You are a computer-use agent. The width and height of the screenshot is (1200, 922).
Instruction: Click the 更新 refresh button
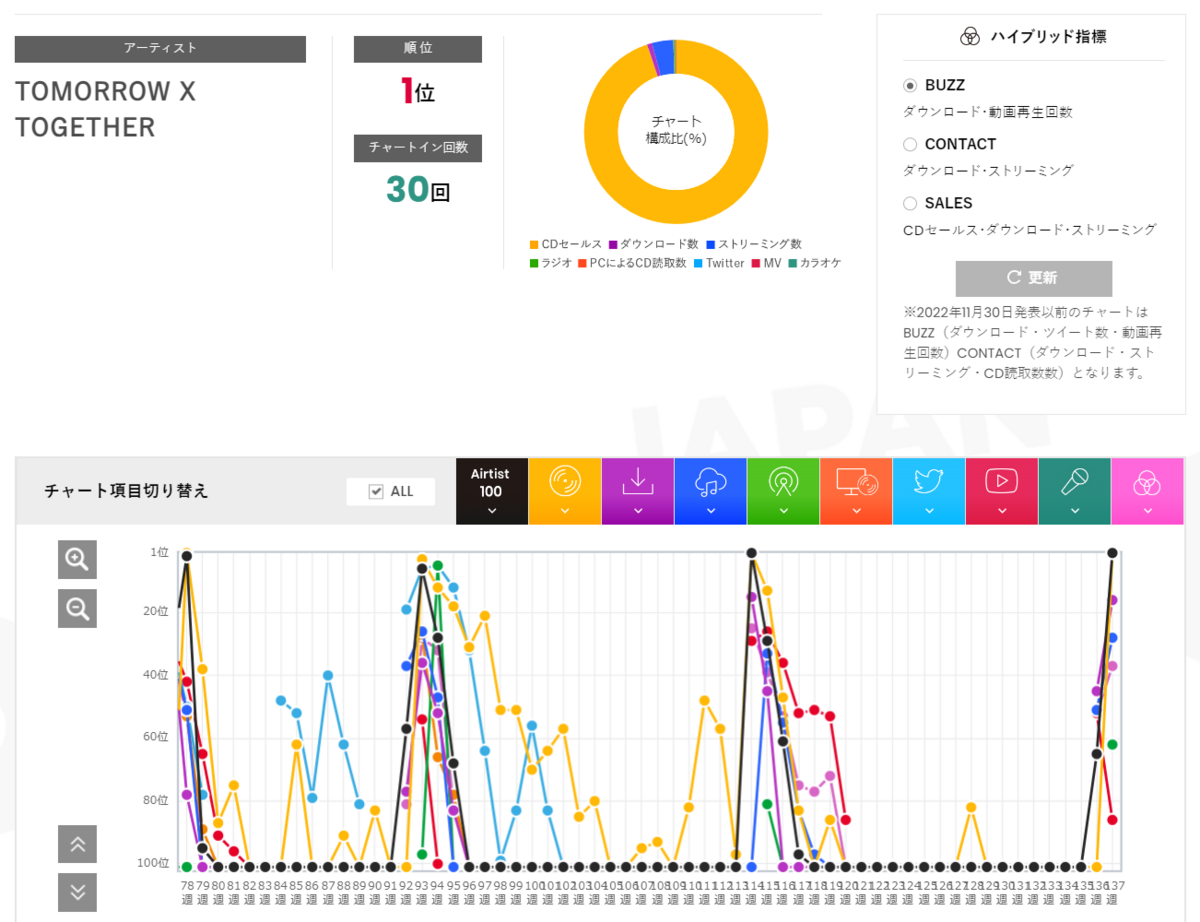click(1034, 278)
